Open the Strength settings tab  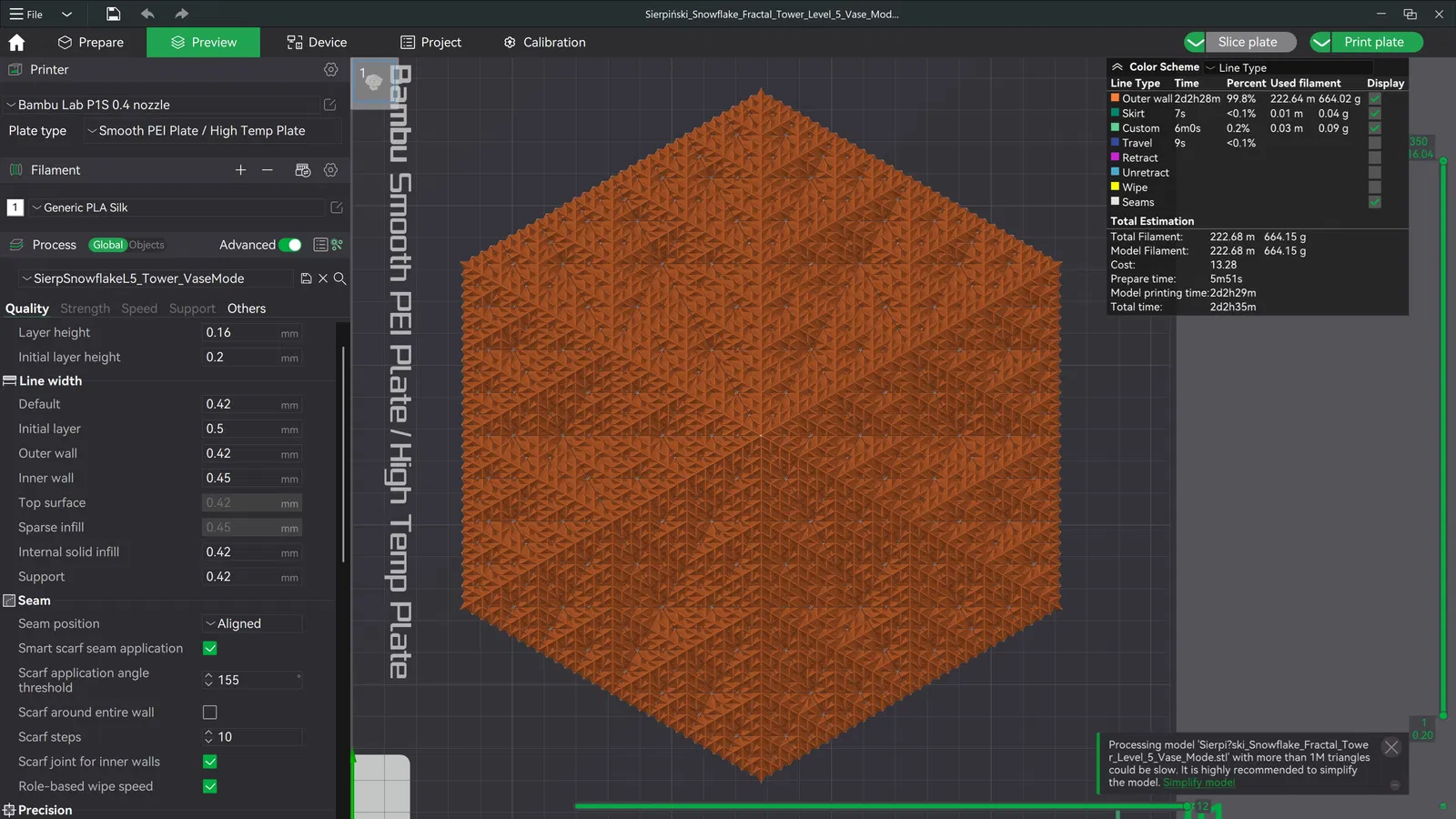(x=85, y=308)
